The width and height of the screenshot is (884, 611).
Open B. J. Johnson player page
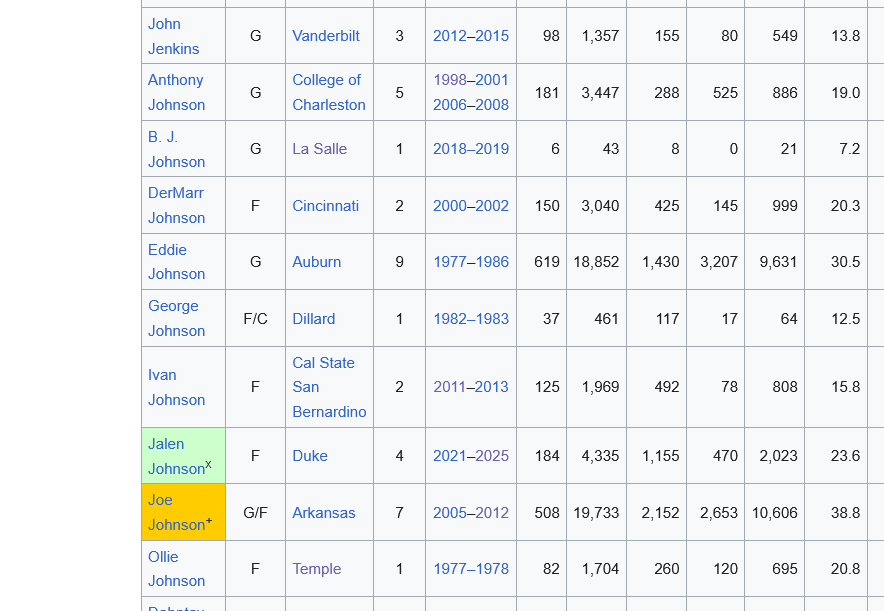coord(176,148)
